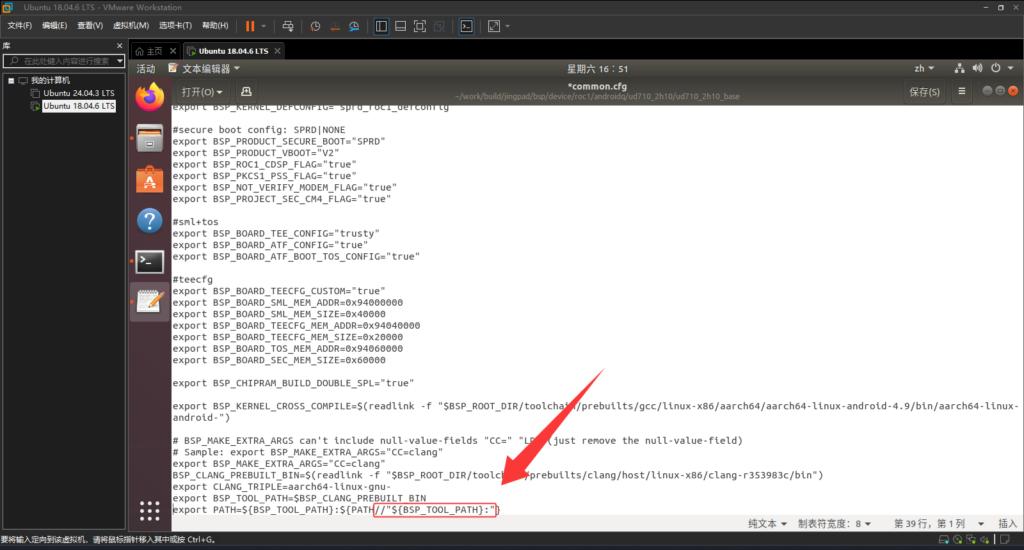Click the 活动 Activities button
The width and height of the screenshot is (1024, 550).
(x=146, y=69)
